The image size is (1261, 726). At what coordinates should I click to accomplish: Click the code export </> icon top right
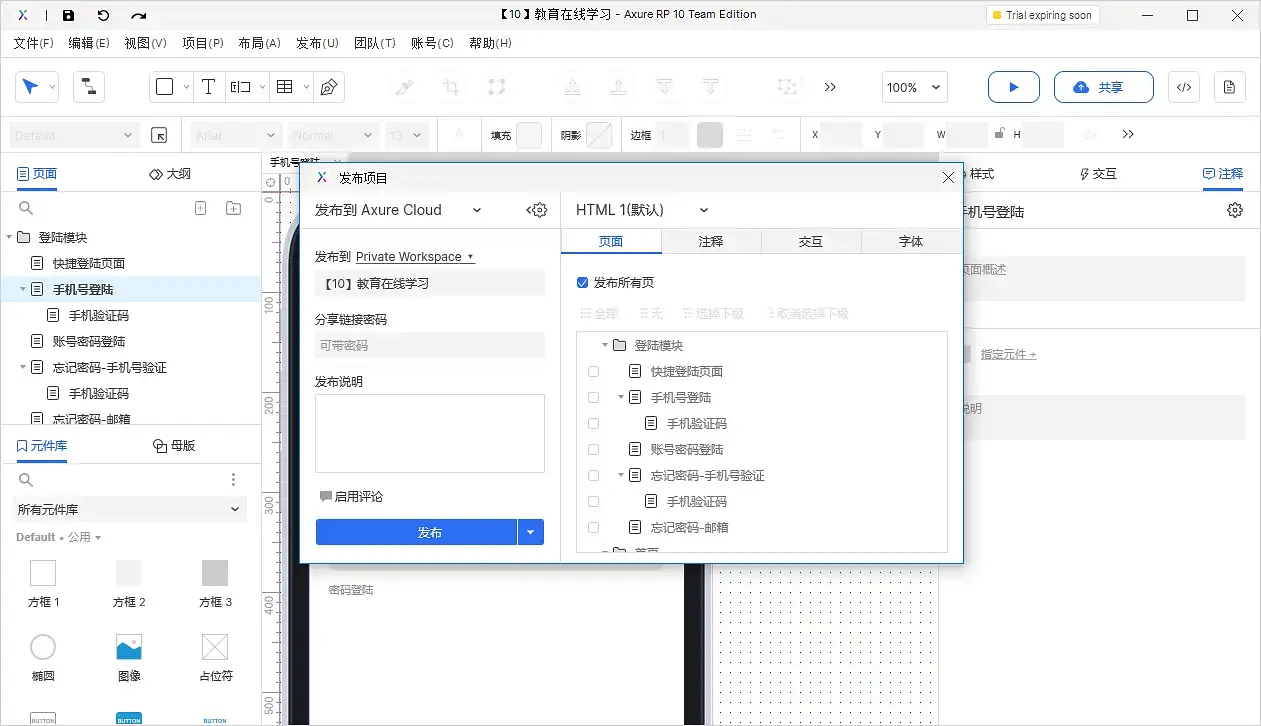pos(1184,87)
